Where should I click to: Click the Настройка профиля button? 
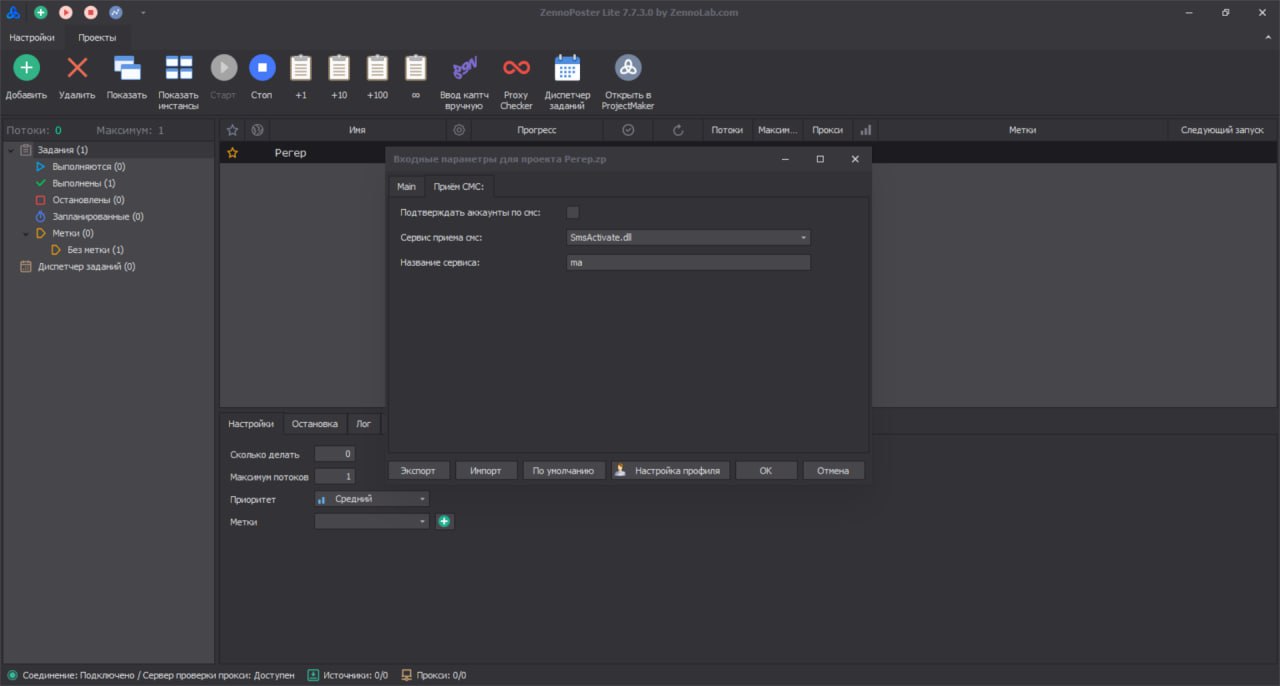(670, 471)
